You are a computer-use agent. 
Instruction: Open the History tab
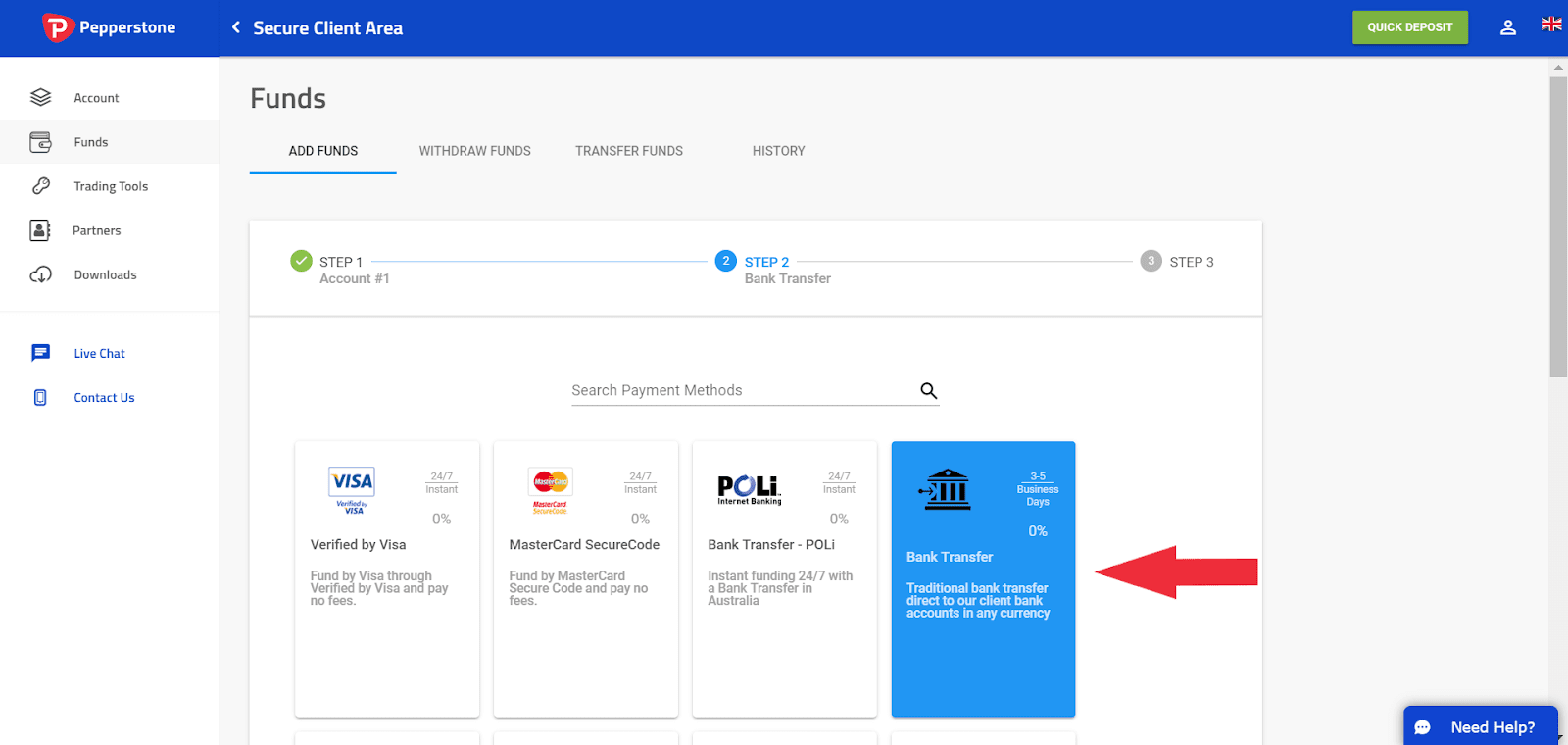pyautogui.click(x=779, y=151)
